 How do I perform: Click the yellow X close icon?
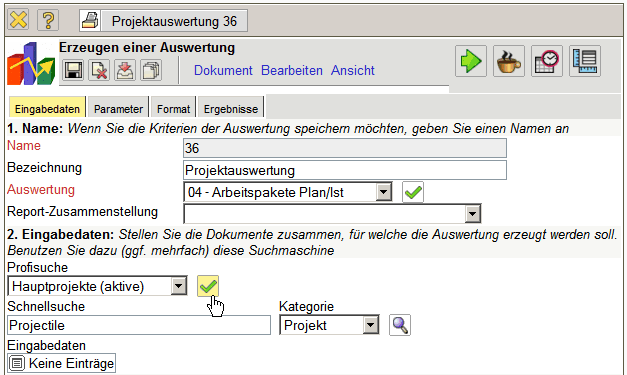point(18,20)
